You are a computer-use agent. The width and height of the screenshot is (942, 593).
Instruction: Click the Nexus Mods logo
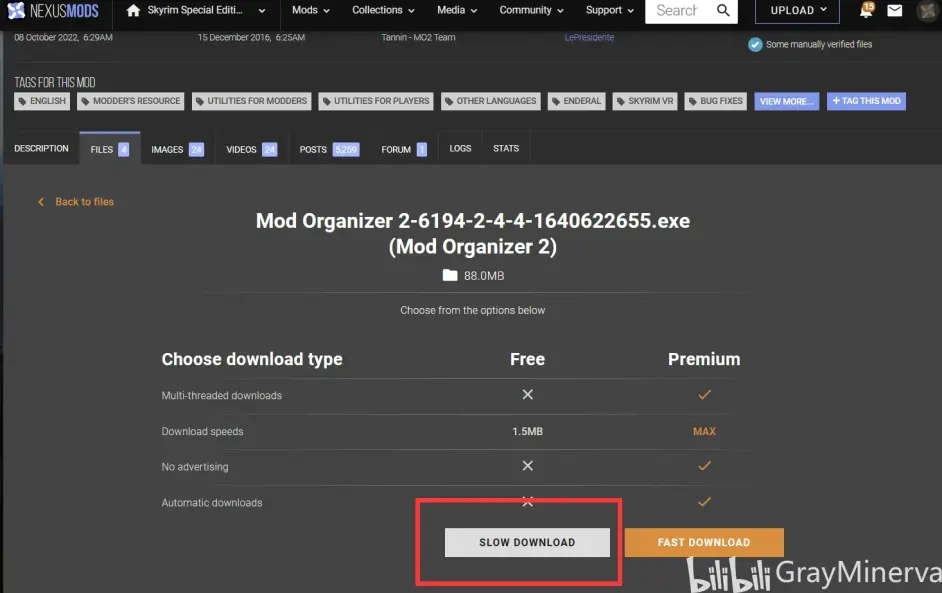(51, 11)
